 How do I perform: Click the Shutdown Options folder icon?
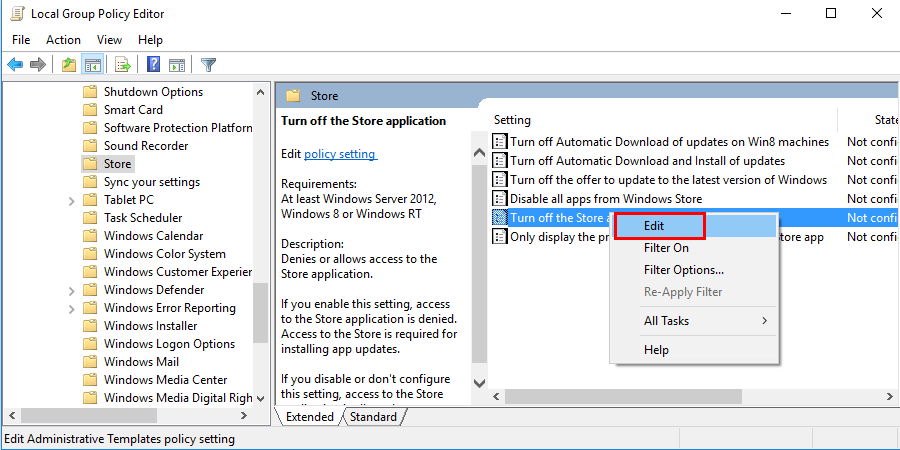pyautogui.click(x=90, y=92)
